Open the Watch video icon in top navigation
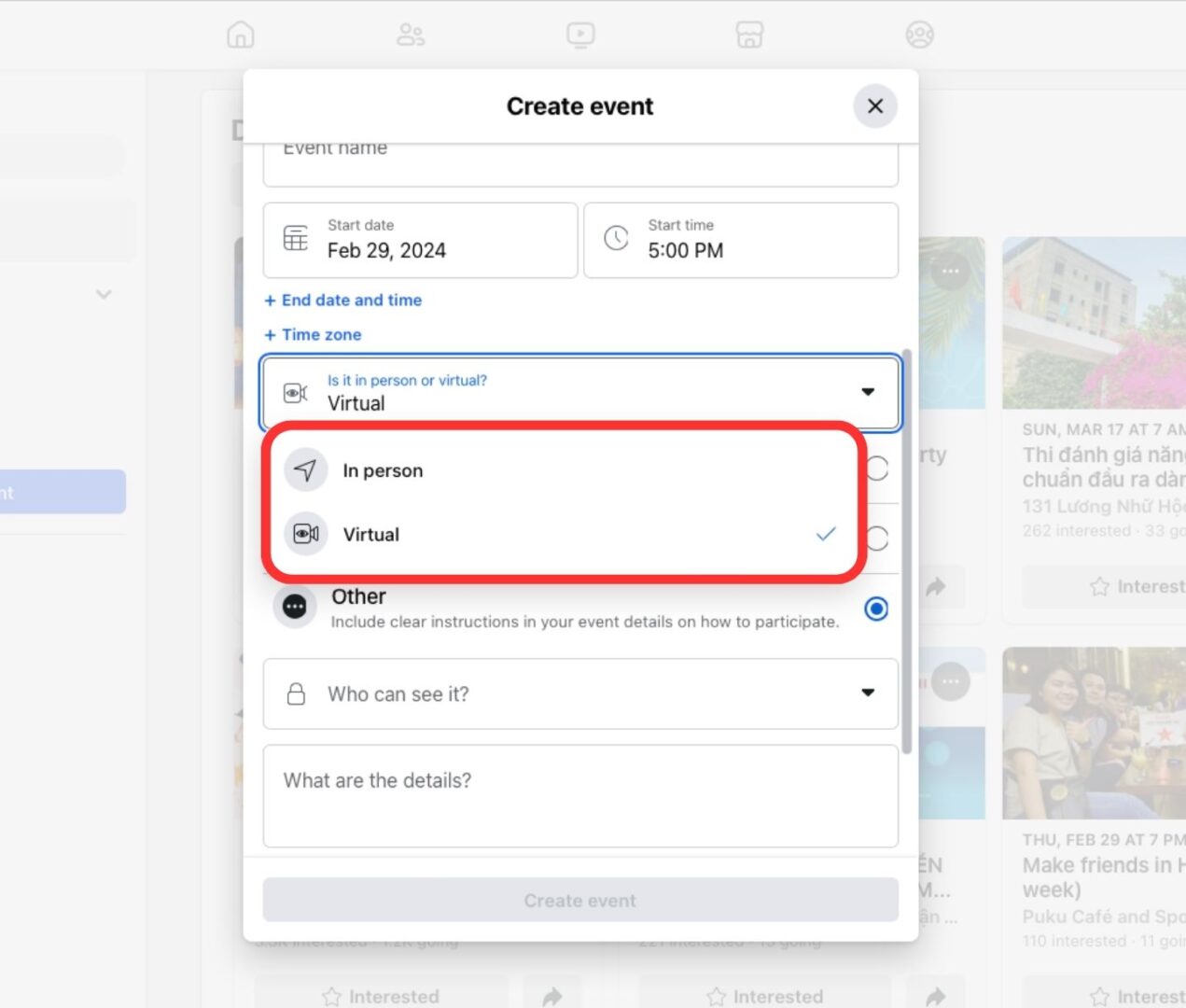The height and width of the screenshot is (1008, 1186). 580,35
